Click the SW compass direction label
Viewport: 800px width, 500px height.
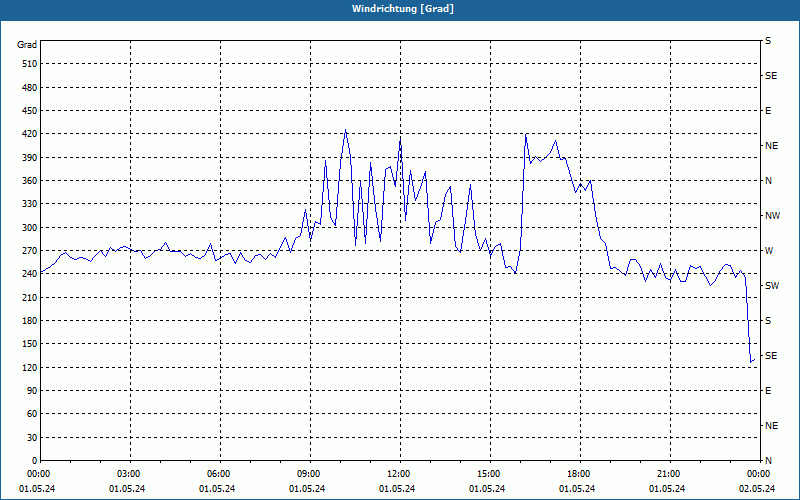coord(772,286)
